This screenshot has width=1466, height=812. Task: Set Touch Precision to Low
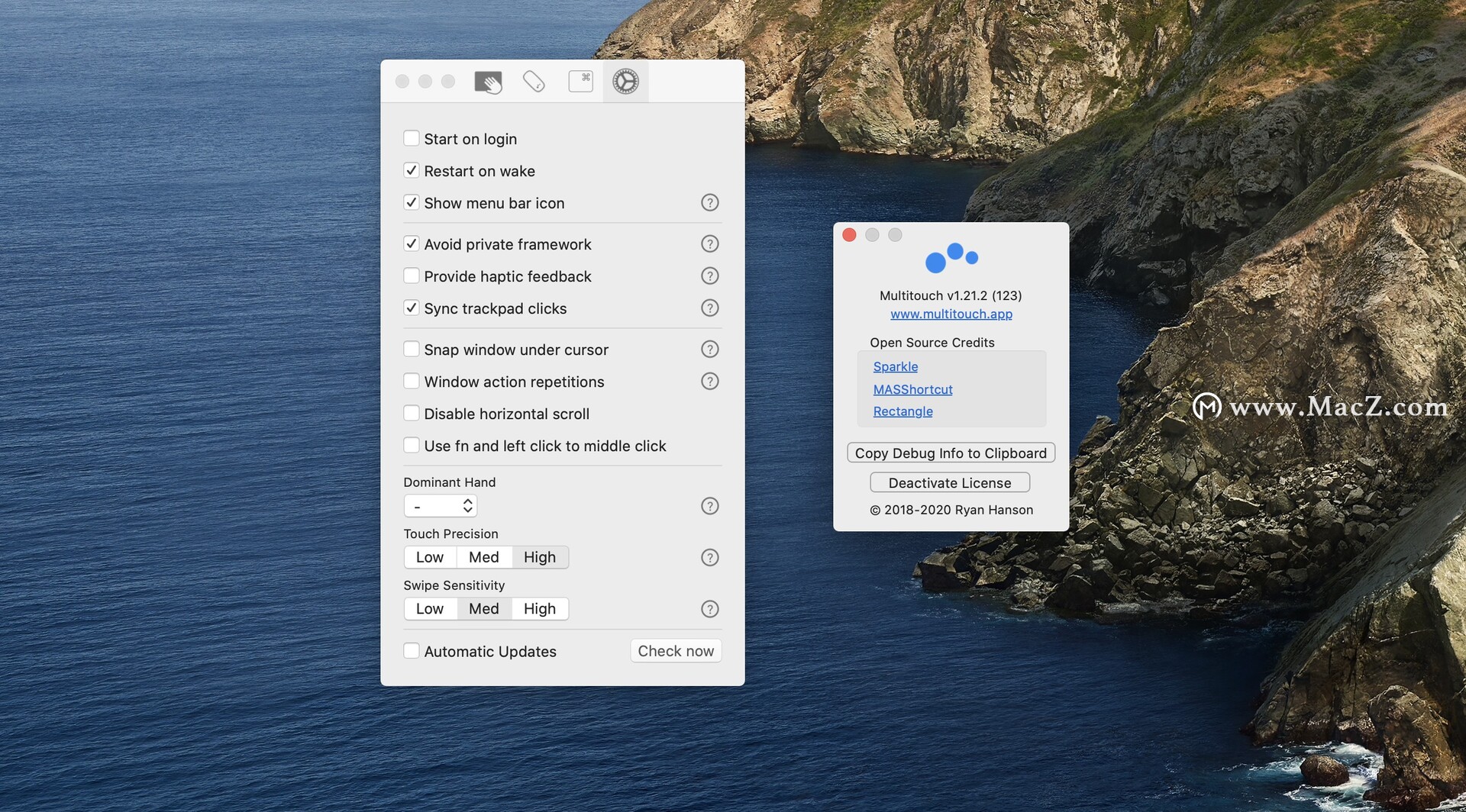click(x=430, y=558)
